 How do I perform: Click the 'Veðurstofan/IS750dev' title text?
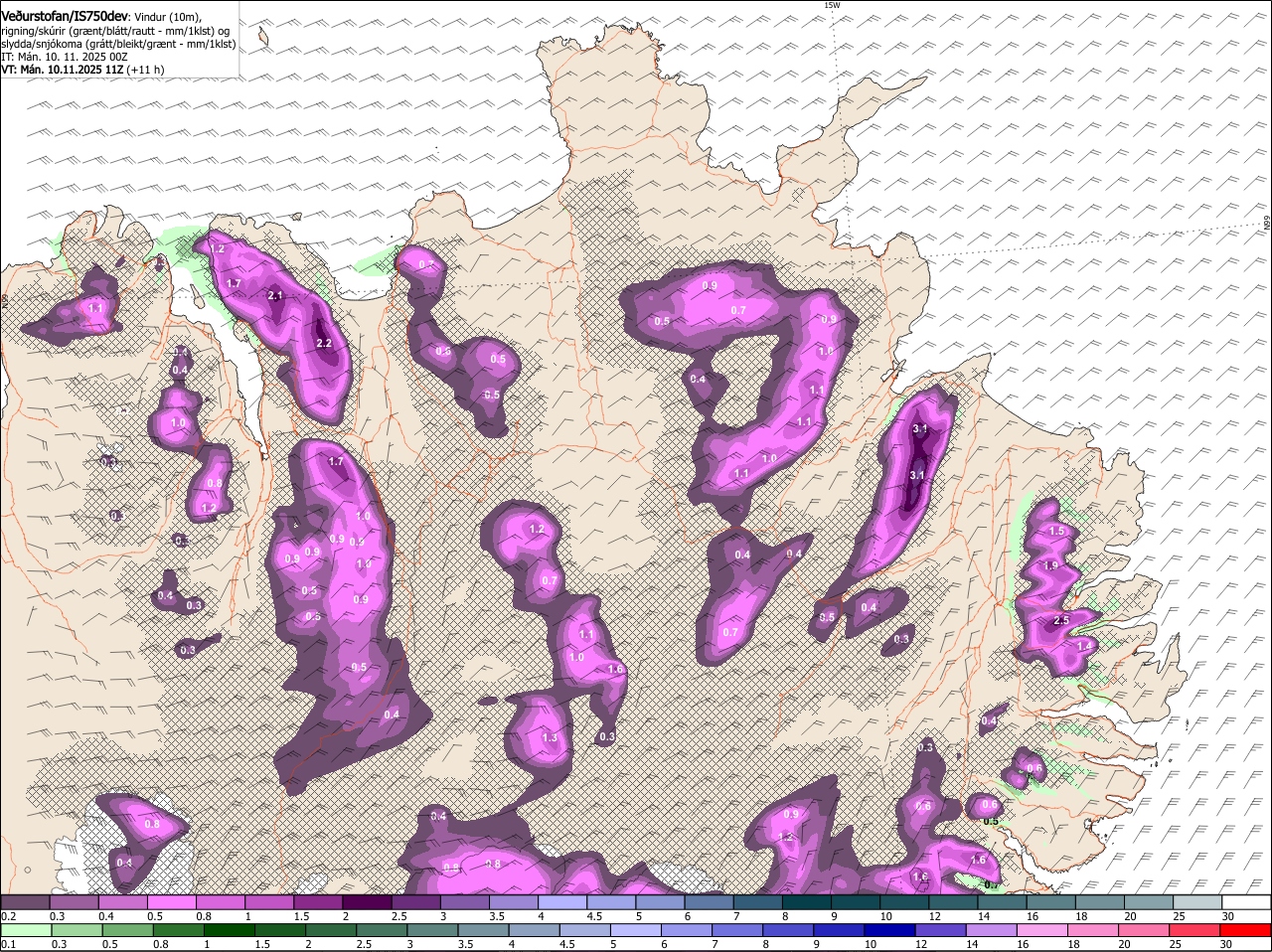click(65, 17)
